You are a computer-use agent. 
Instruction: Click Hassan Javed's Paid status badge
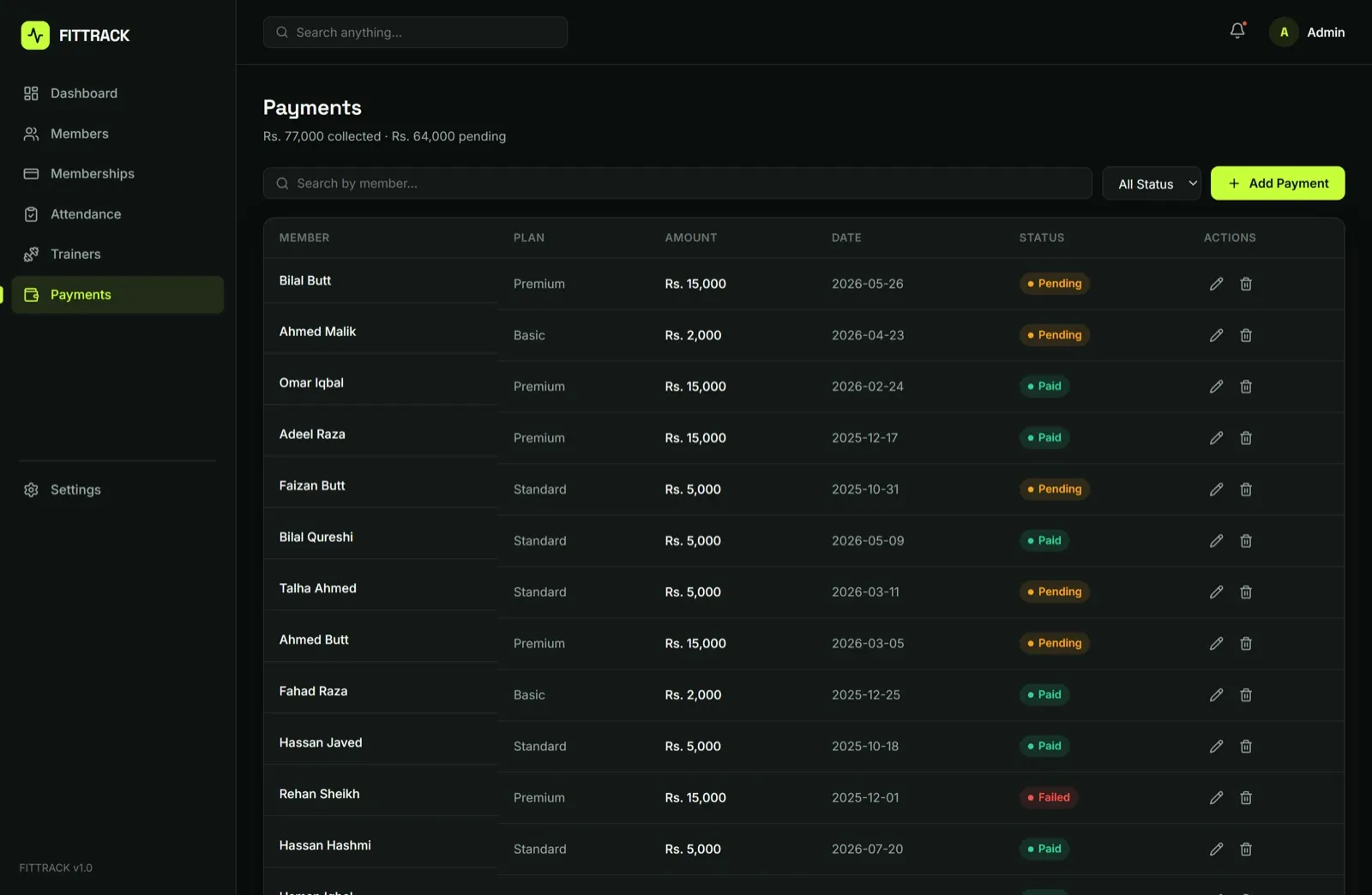point(1044,746)
